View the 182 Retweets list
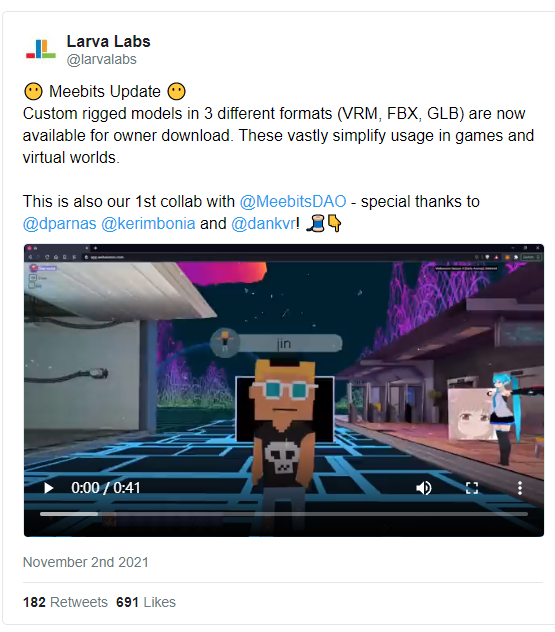Viewport: 555px width, 632px height. coord(65,602)
